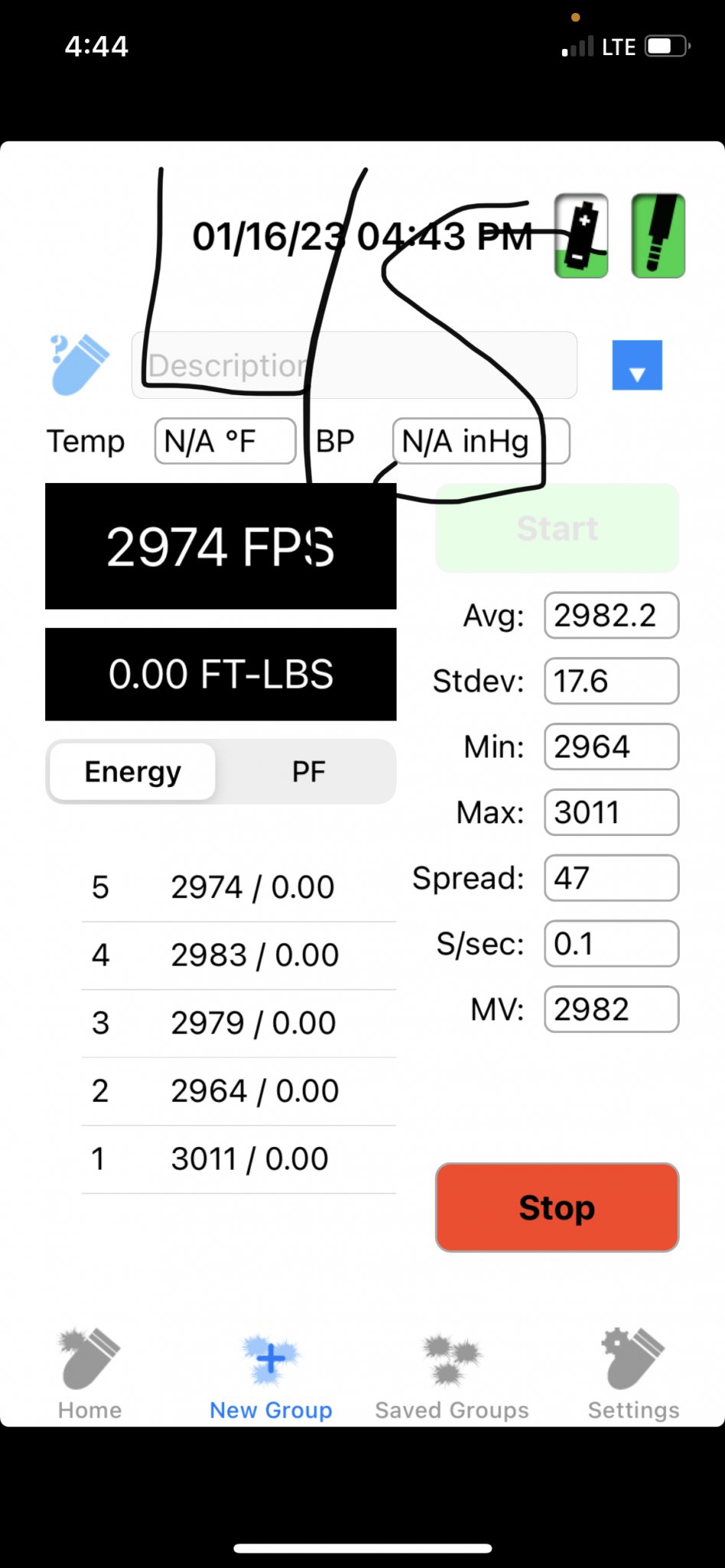
Task: Tap the Description text field
Action: [x=354, y=365]
